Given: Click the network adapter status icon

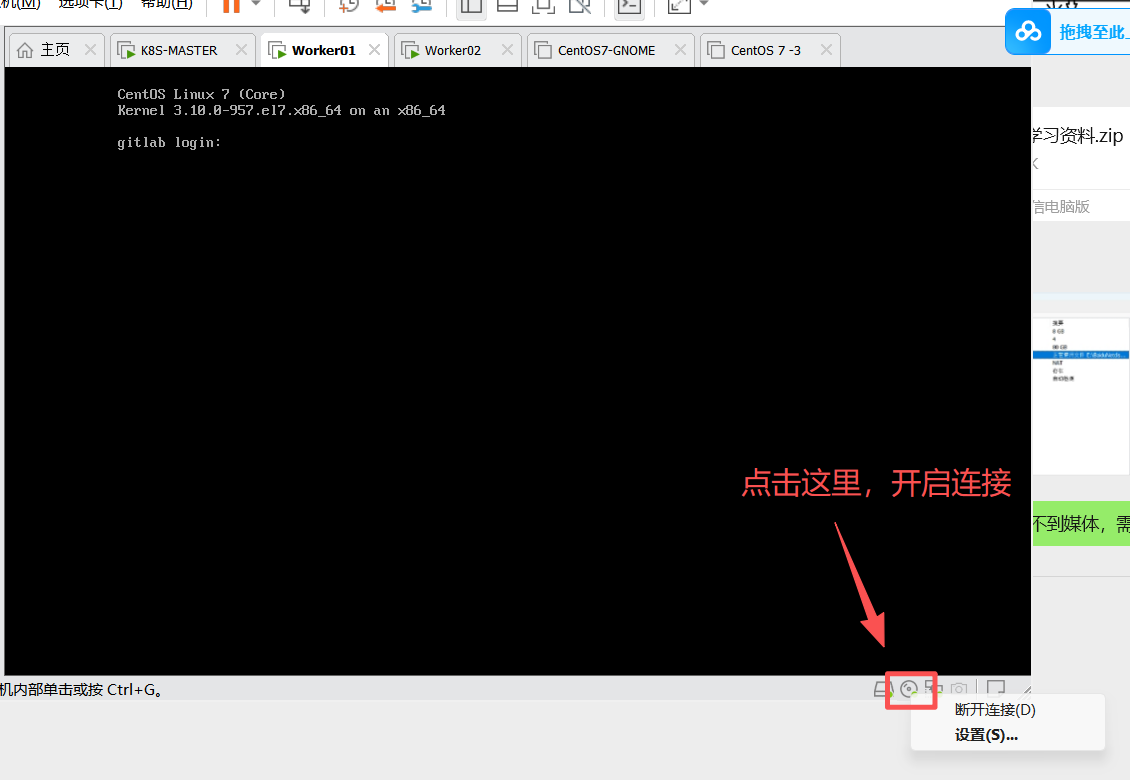Looking at the screenshot, I should 933,689.
